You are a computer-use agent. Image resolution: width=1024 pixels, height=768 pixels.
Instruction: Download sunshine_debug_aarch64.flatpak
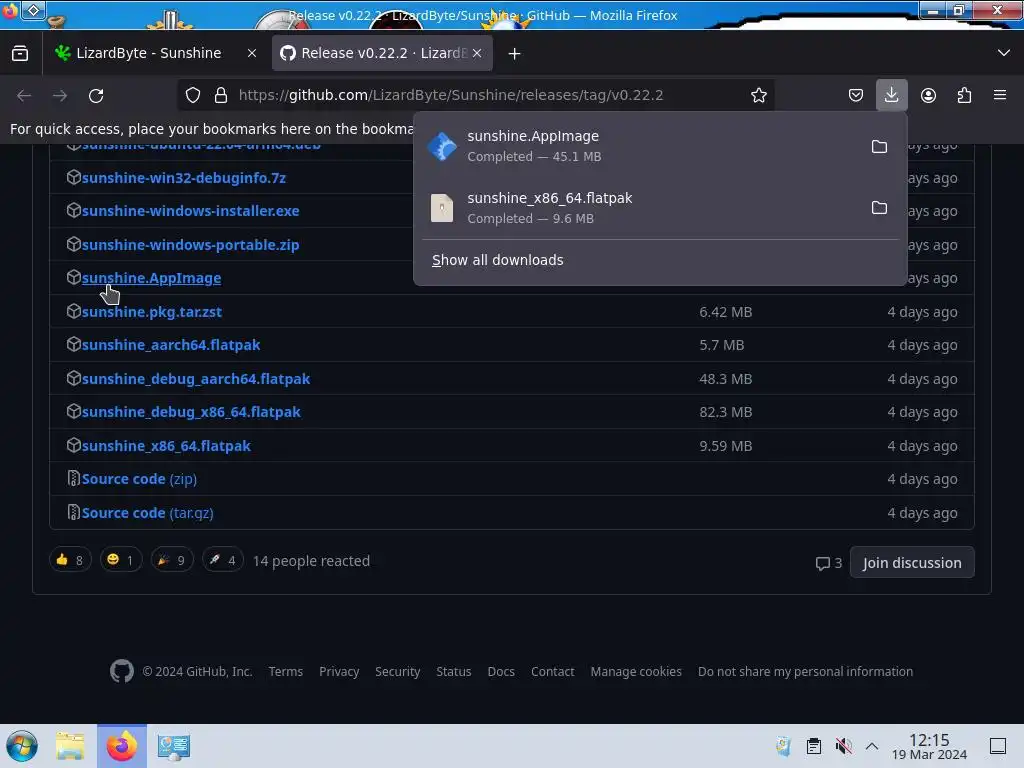tap(196, 379)
